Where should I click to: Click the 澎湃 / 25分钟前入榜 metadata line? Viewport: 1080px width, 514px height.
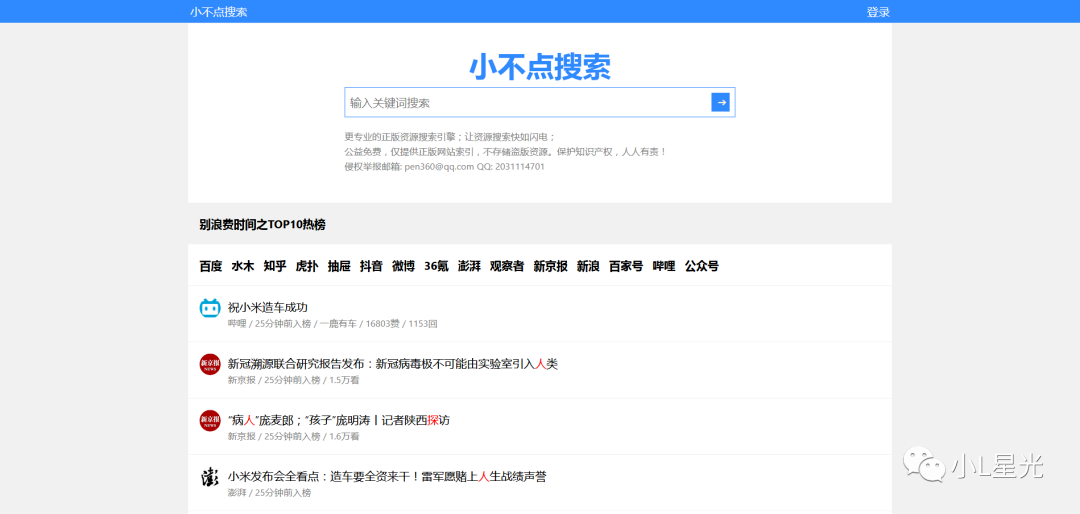click(269, 493)
